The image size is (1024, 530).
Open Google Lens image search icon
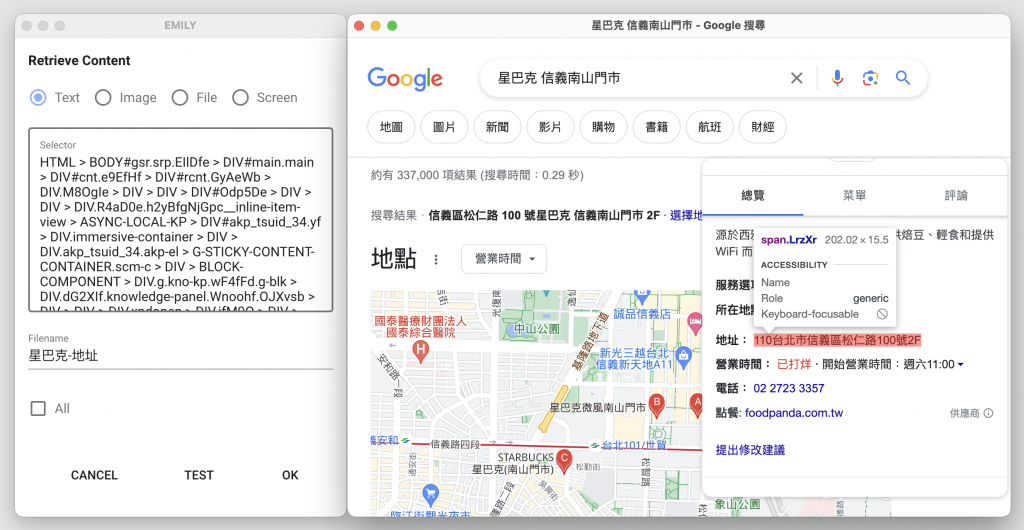(x=870, y=78)
